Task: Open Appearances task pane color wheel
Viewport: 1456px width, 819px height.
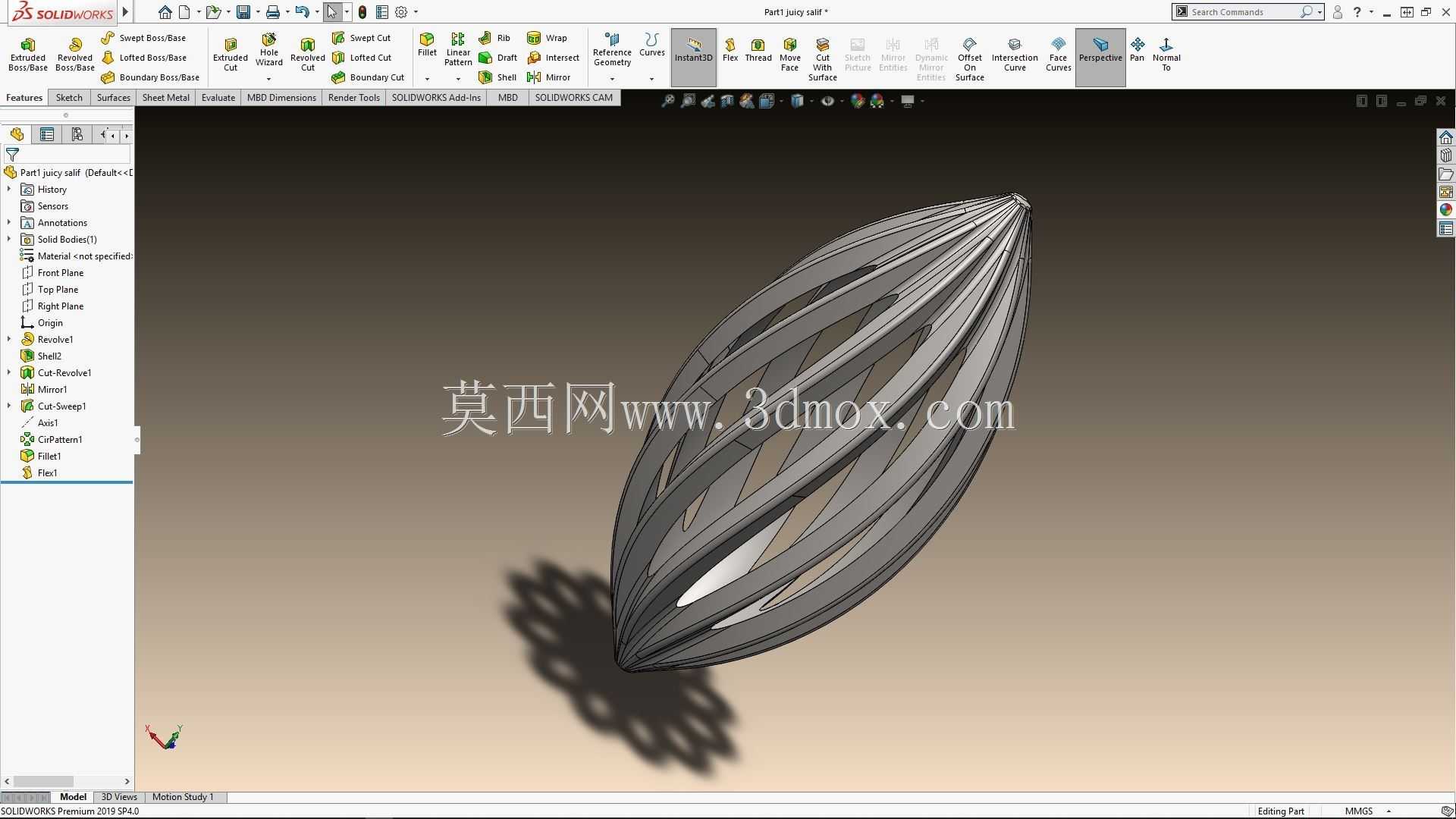Action: pyautogui.click(x=1446, y=210)
